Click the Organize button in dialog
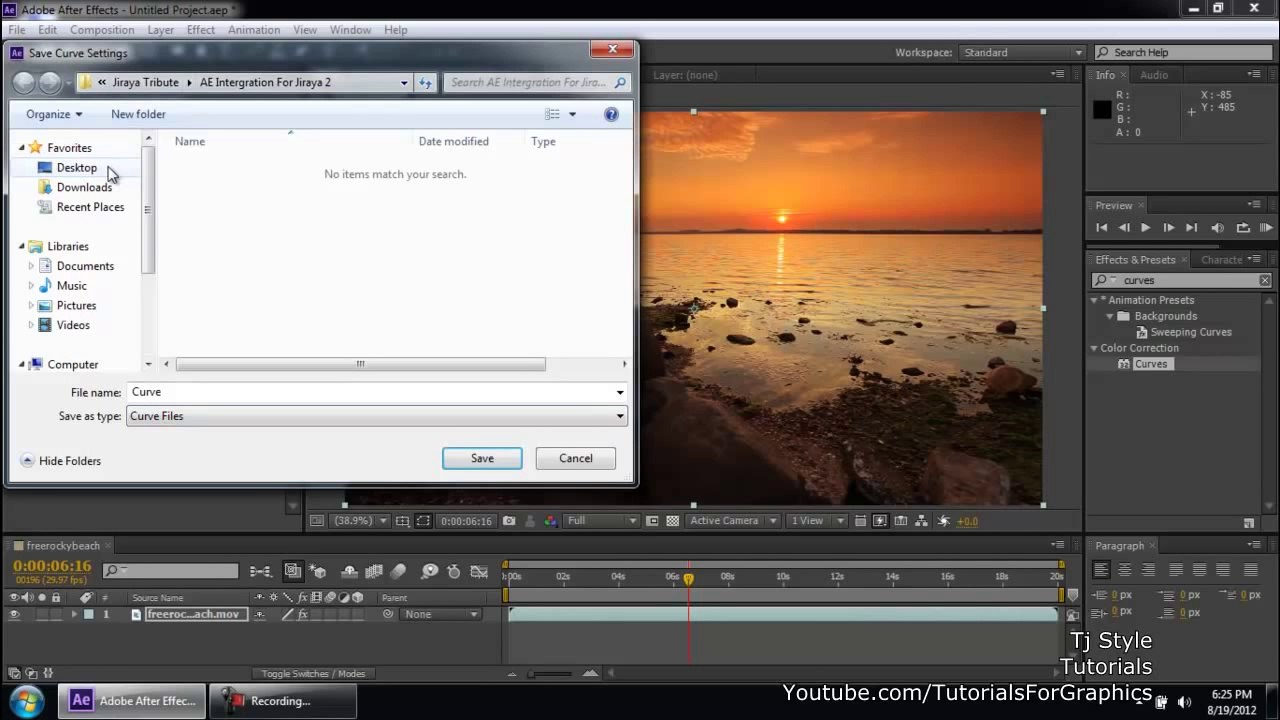 [54, 114]
